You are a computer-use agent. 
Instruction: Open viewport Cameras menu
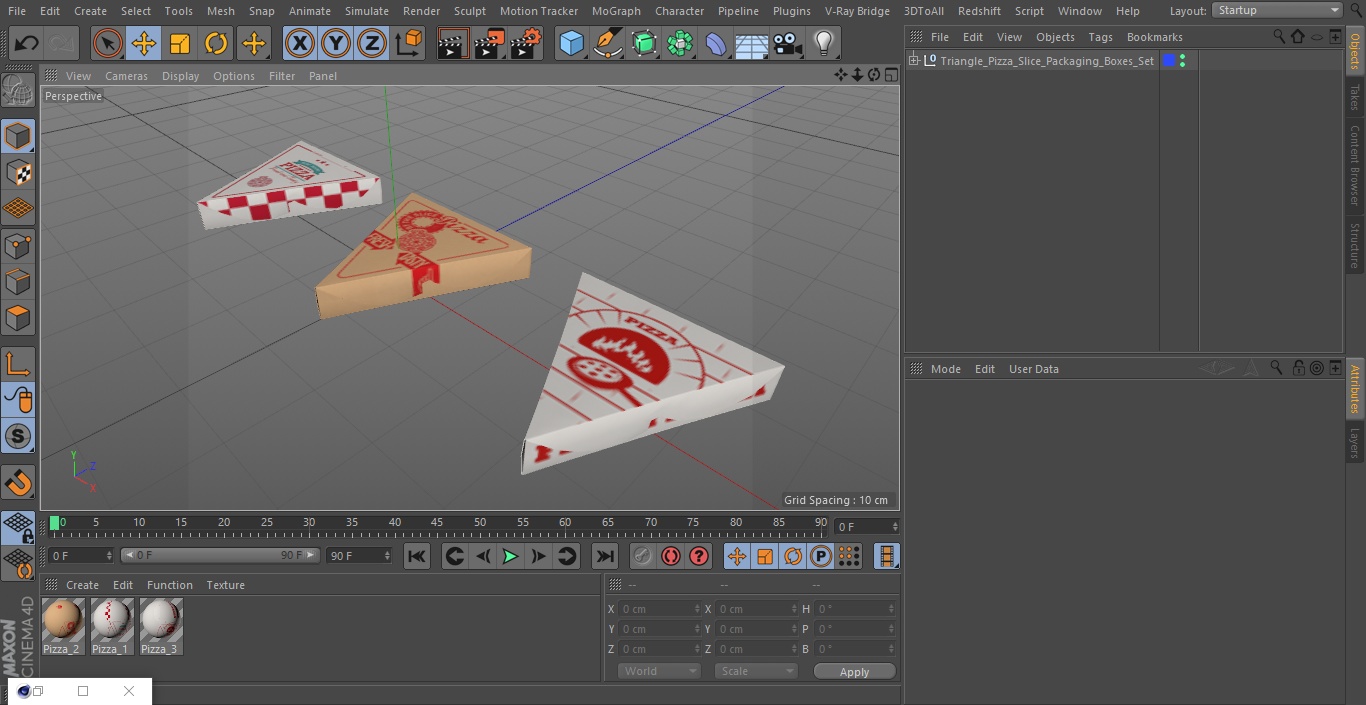pos(126,76)
